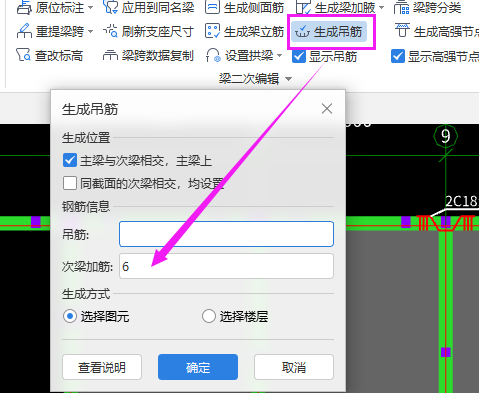The height and width of the screenshot is (393, 479).
Task: Click the 梁跨分类 label
Action: point(437,7)
